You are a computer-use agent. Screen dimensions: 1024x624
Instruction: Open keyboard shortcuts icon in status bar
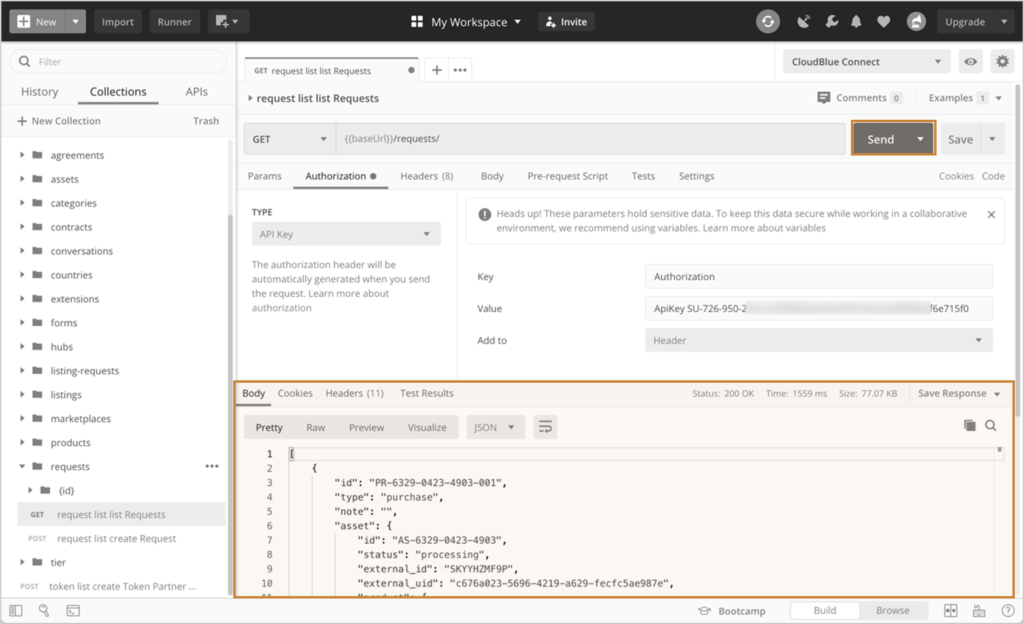point(979,611)
